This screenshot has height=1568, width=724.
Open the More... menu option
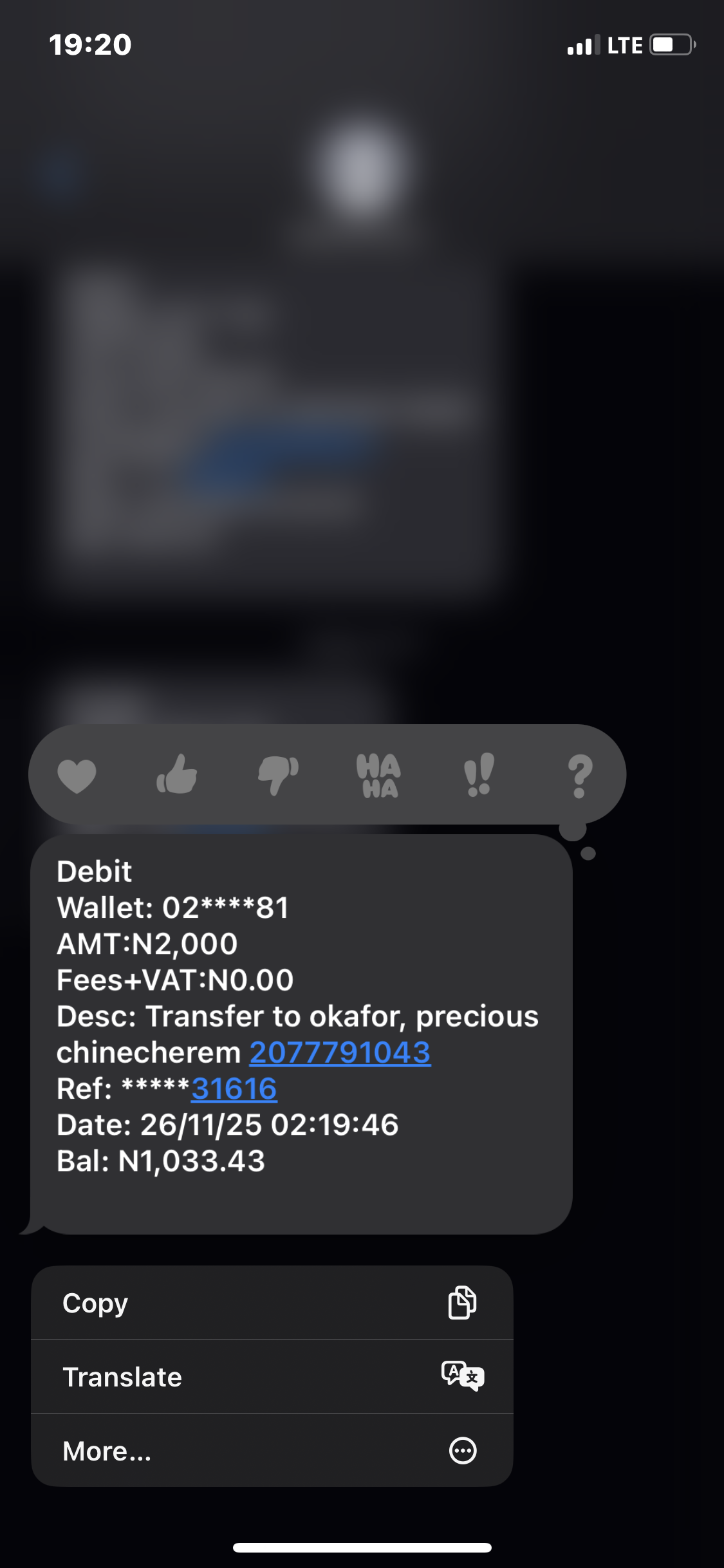272,1450
